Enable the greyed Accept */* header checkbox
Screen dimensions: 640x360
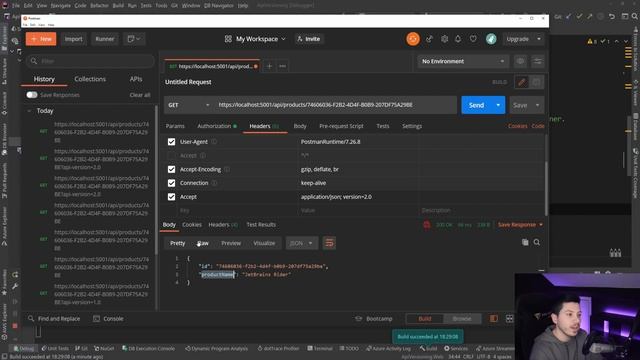click(171, 156)
